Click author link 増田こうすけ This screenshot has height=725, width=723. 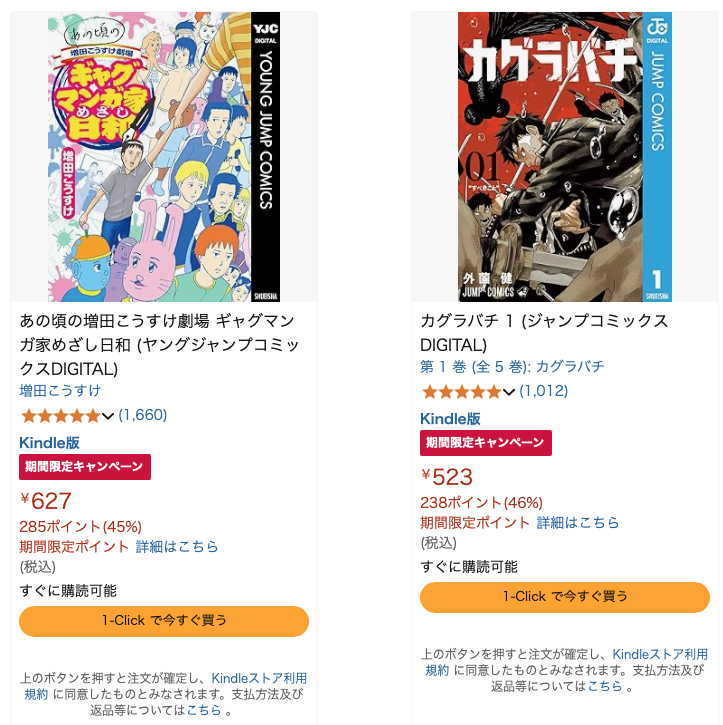[60, 391]
